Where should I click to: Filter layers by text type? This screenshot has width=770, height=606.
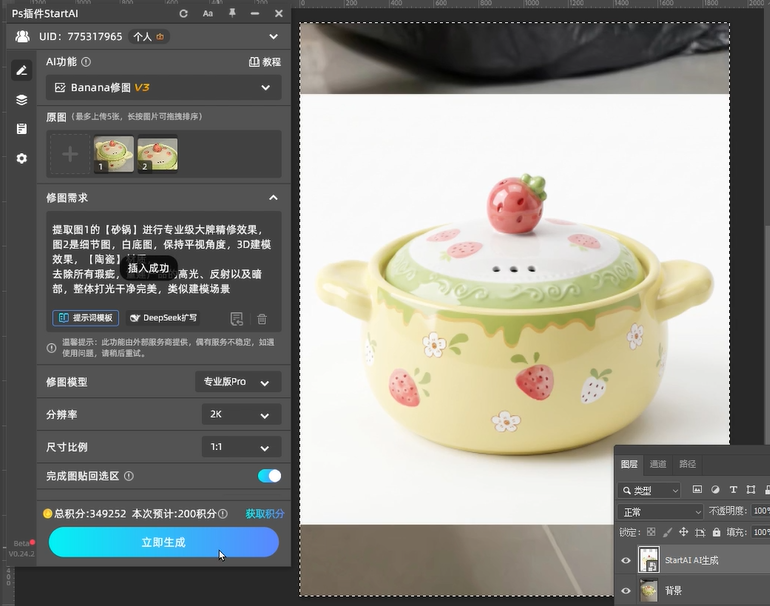click(733, 490)
